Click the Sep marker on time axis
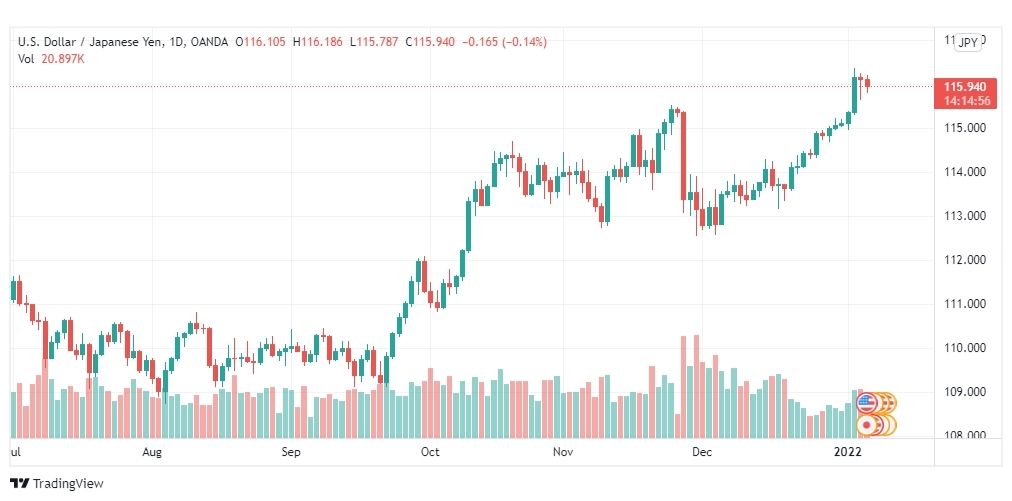The height and width of the screenshot is (501, 1012). 291,452
